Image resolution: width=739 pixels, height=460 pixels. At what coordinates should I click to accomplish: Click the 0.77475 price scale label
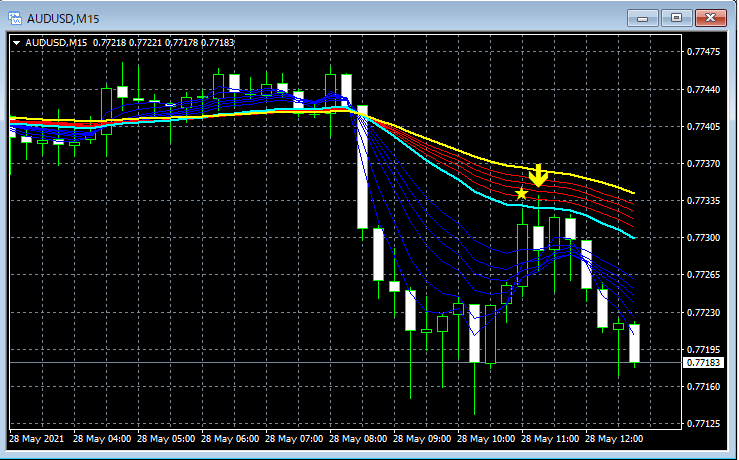point(703,52)
